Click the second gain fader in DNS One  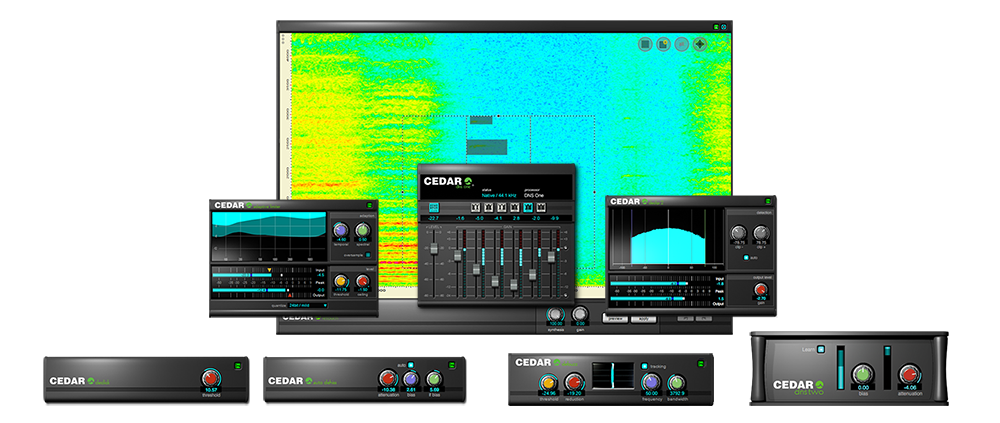(x=476, y=269)
